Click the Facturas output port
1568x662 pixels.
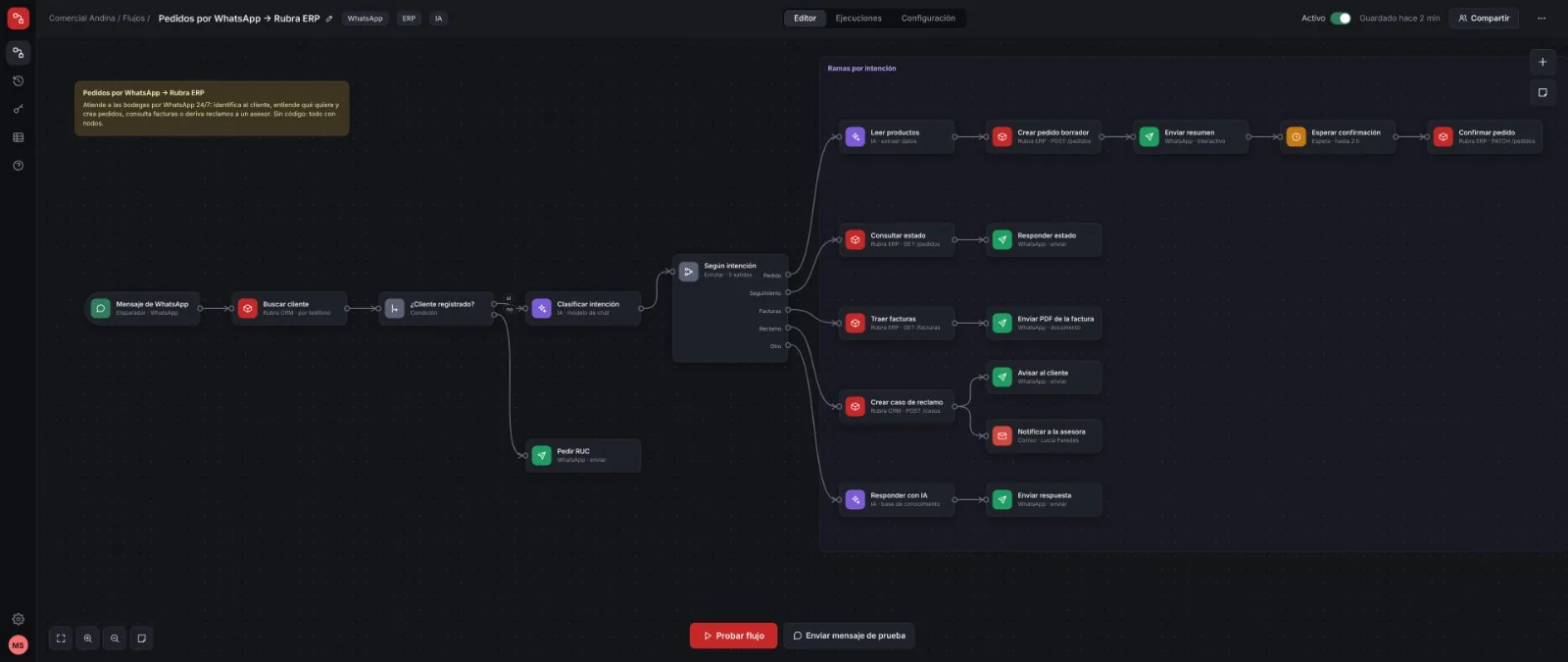[x=788, y=310]
